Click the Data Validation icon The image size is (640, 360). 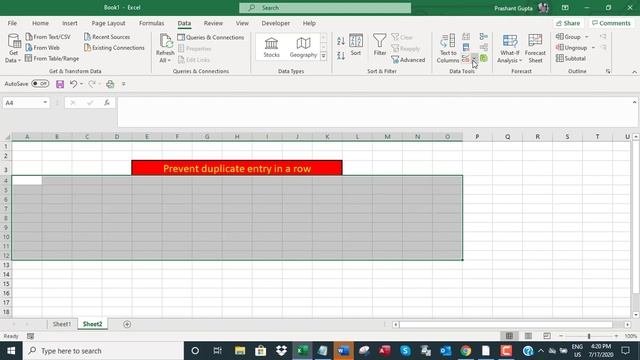[x=466, y=59]
